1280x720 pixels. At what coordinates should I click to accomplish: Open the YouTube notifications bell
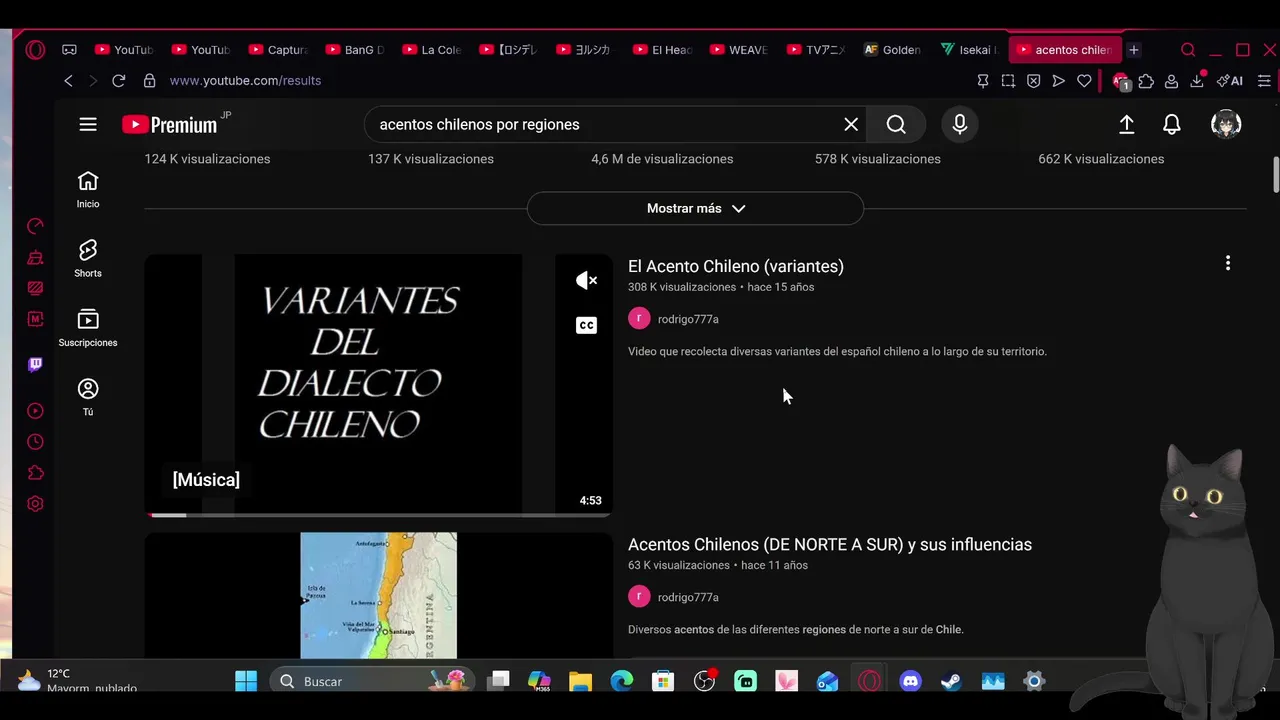pyautogui.click(x=1172, y=124)
